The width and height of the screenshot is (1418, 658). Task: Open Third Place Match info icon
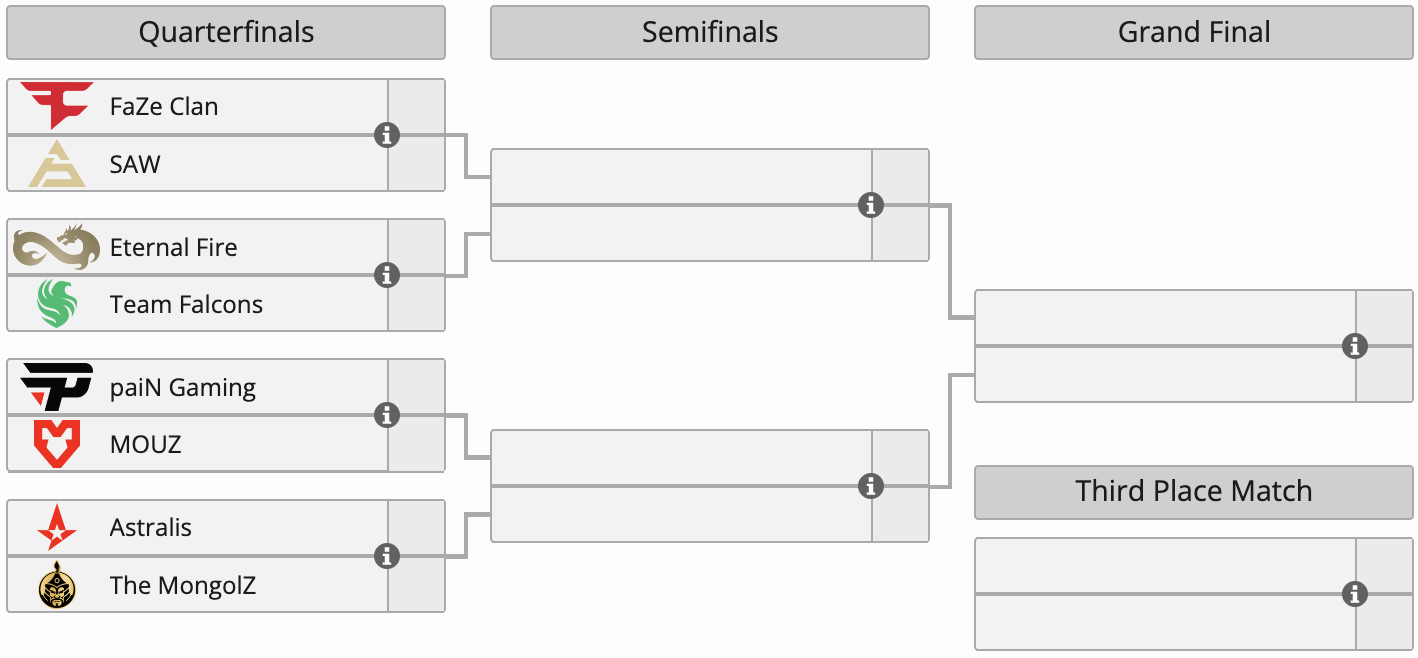(x=1355, y=594)
